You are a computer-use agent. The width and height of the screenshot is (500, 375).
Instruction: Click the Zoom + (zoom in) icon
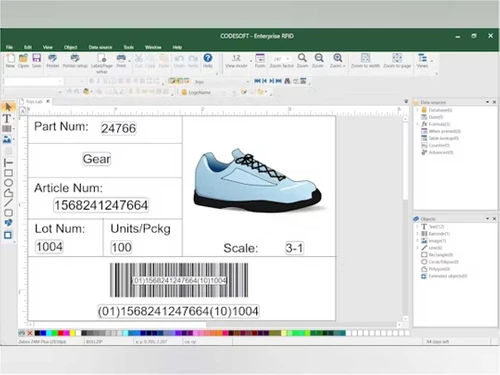[338, 58]
